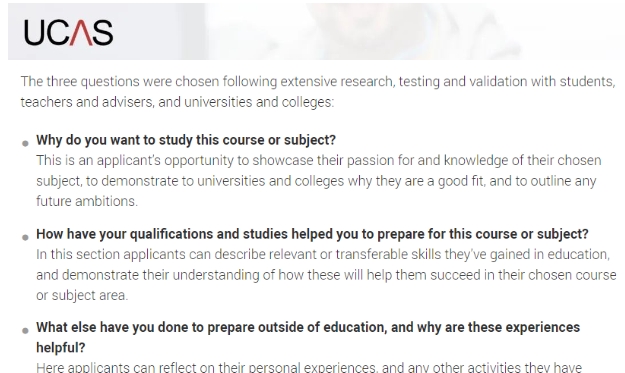Click the sentence "Here applicants can reflect"
Screen dimensions: 625x373
click(x=309, y=367)
